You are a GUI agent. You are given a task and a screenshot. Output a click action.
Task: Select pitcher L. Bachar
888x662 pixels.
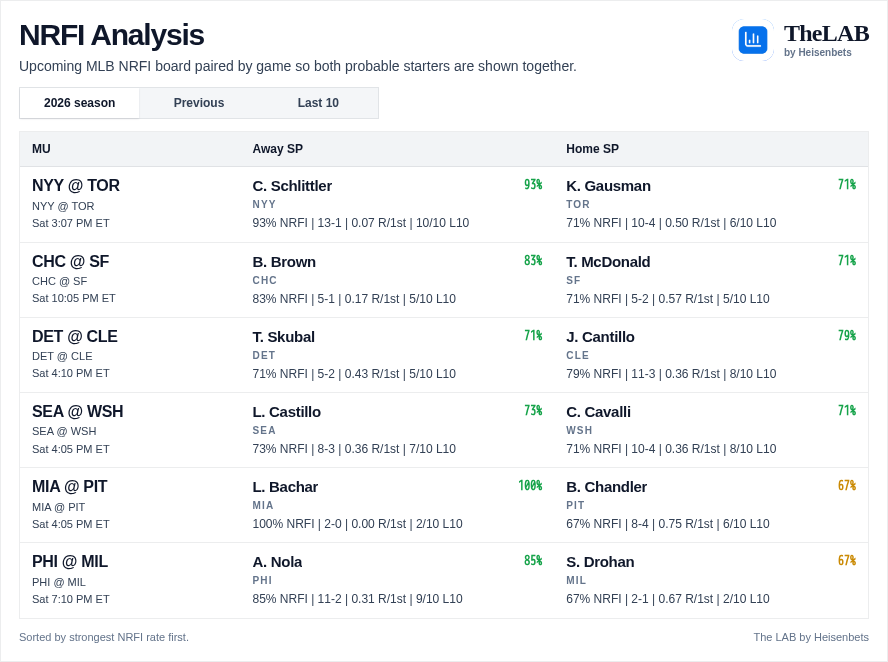[x=285, y=487]
